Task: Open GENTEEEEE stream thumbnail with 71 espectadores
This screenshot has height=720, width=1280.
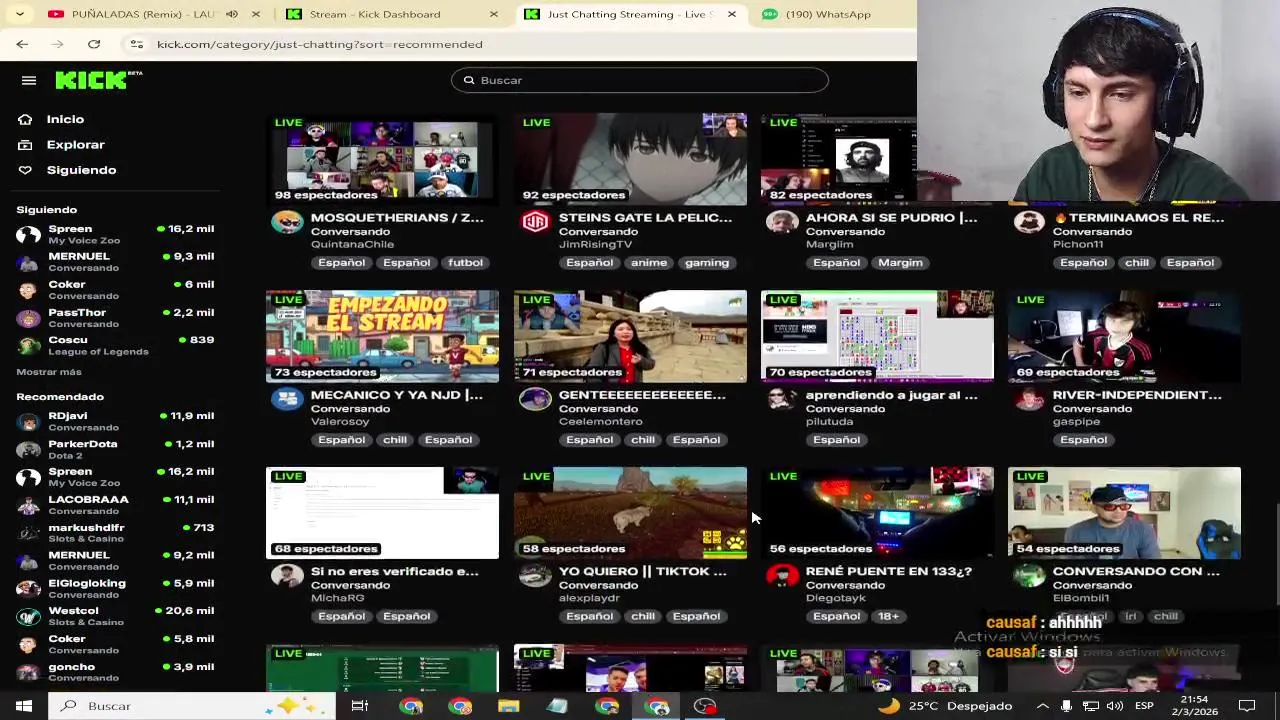Action: (x=630, y=336)
